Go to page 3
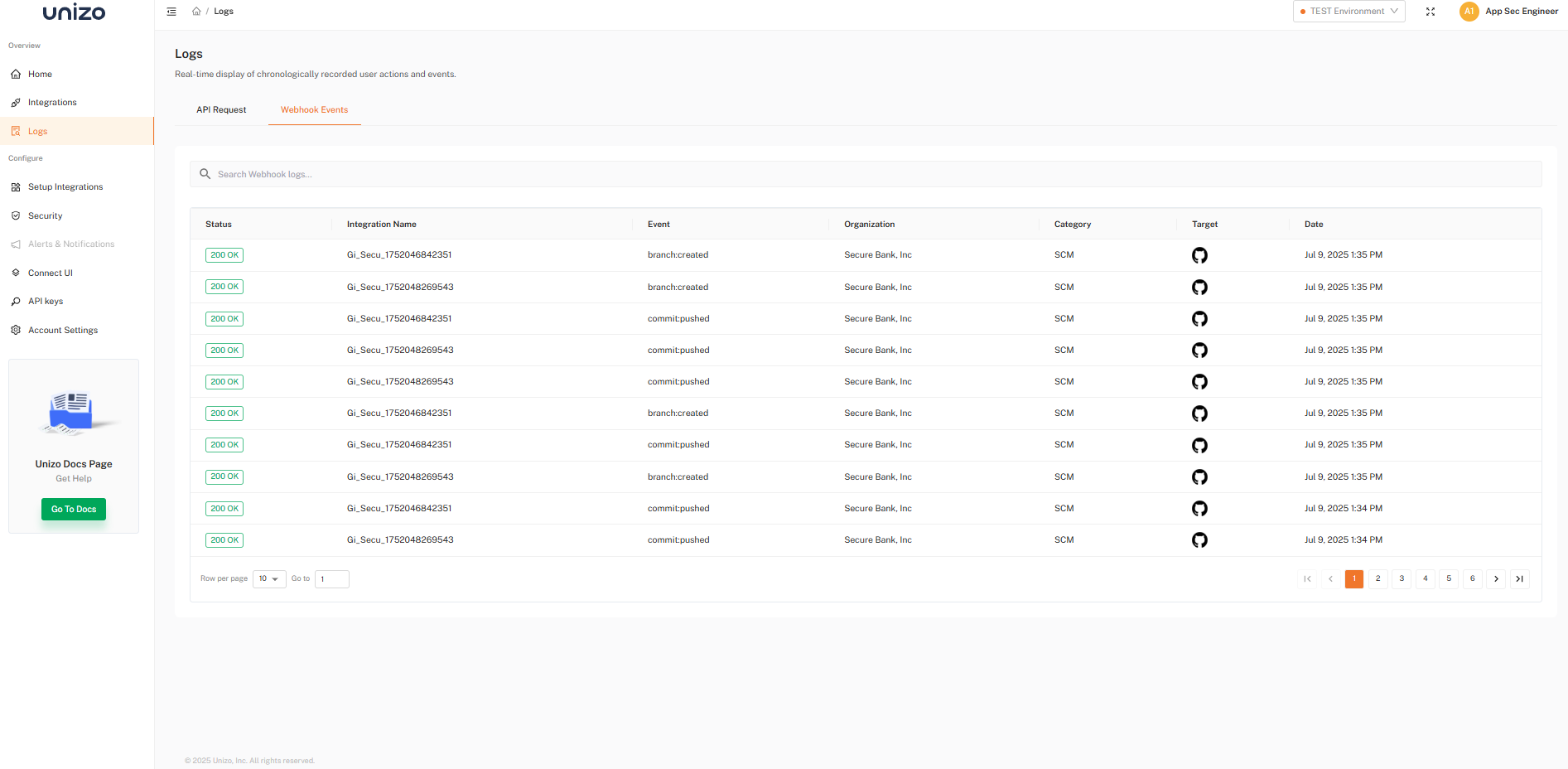The image size is (1568, 769). [x=1402, y=579]
